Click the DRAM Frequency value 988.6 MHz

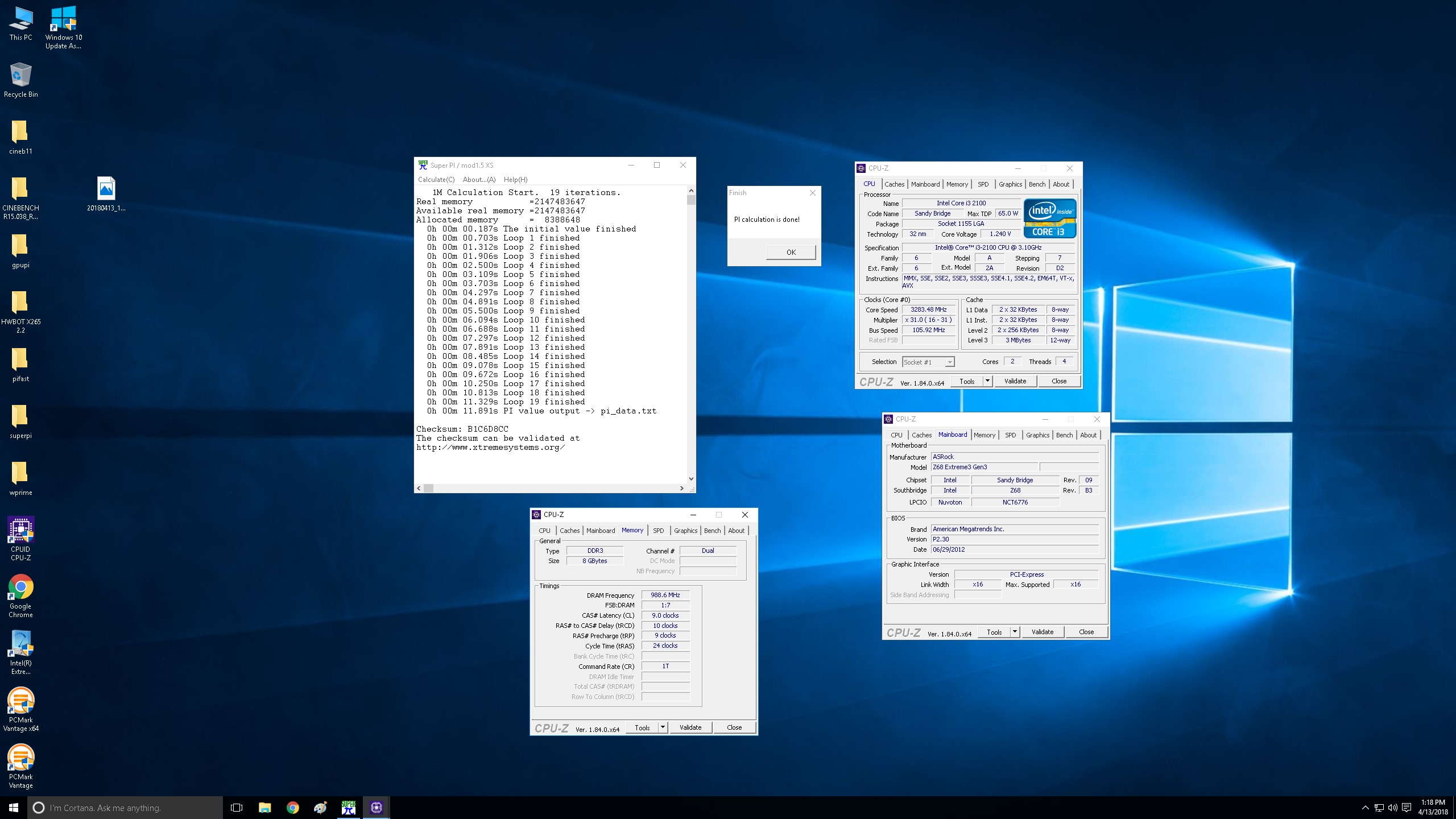point(665,595)
